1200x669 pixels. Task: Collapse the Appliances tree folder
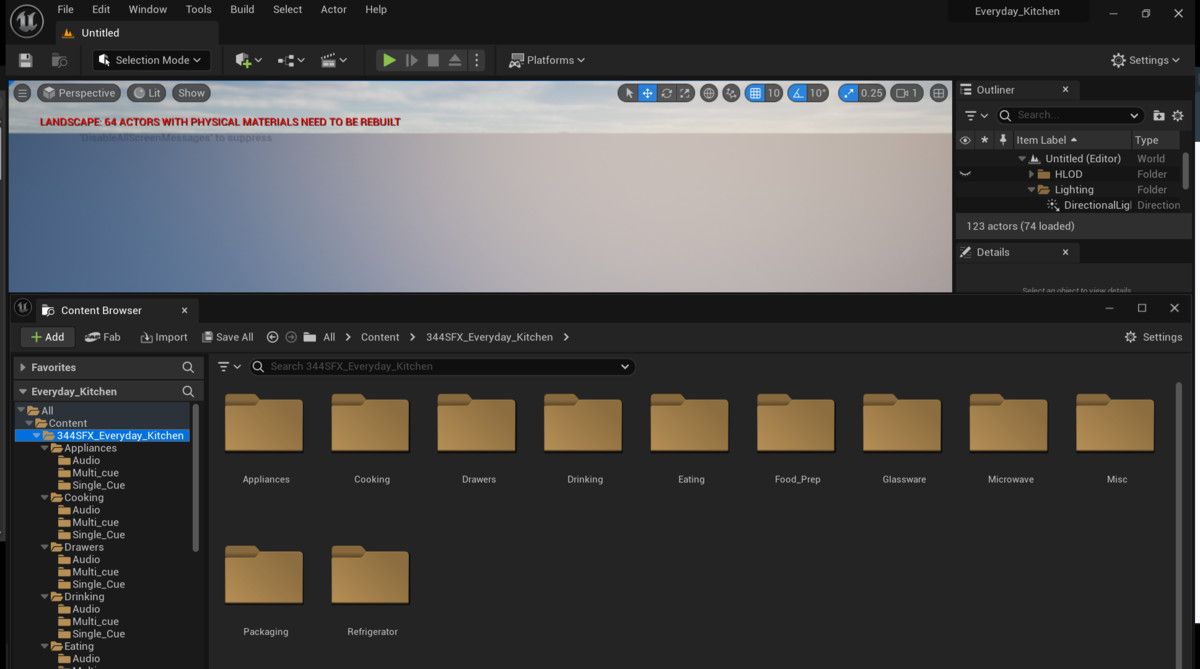(44, 448)
